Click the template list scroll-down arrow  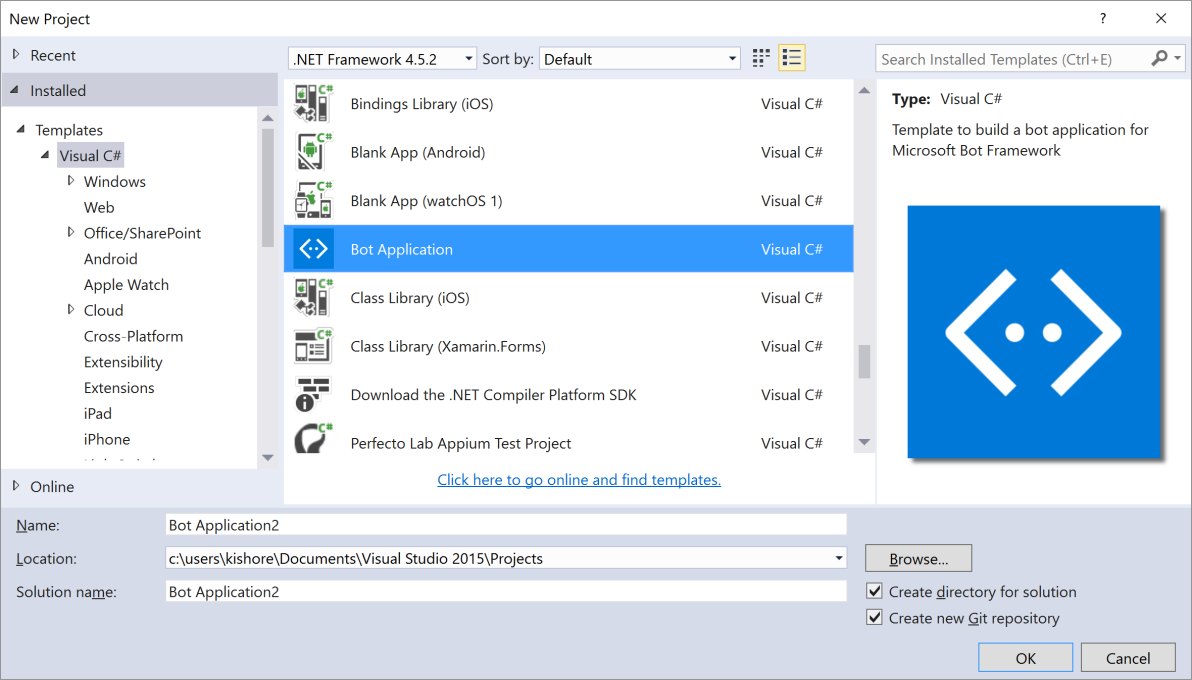(864, 442)
